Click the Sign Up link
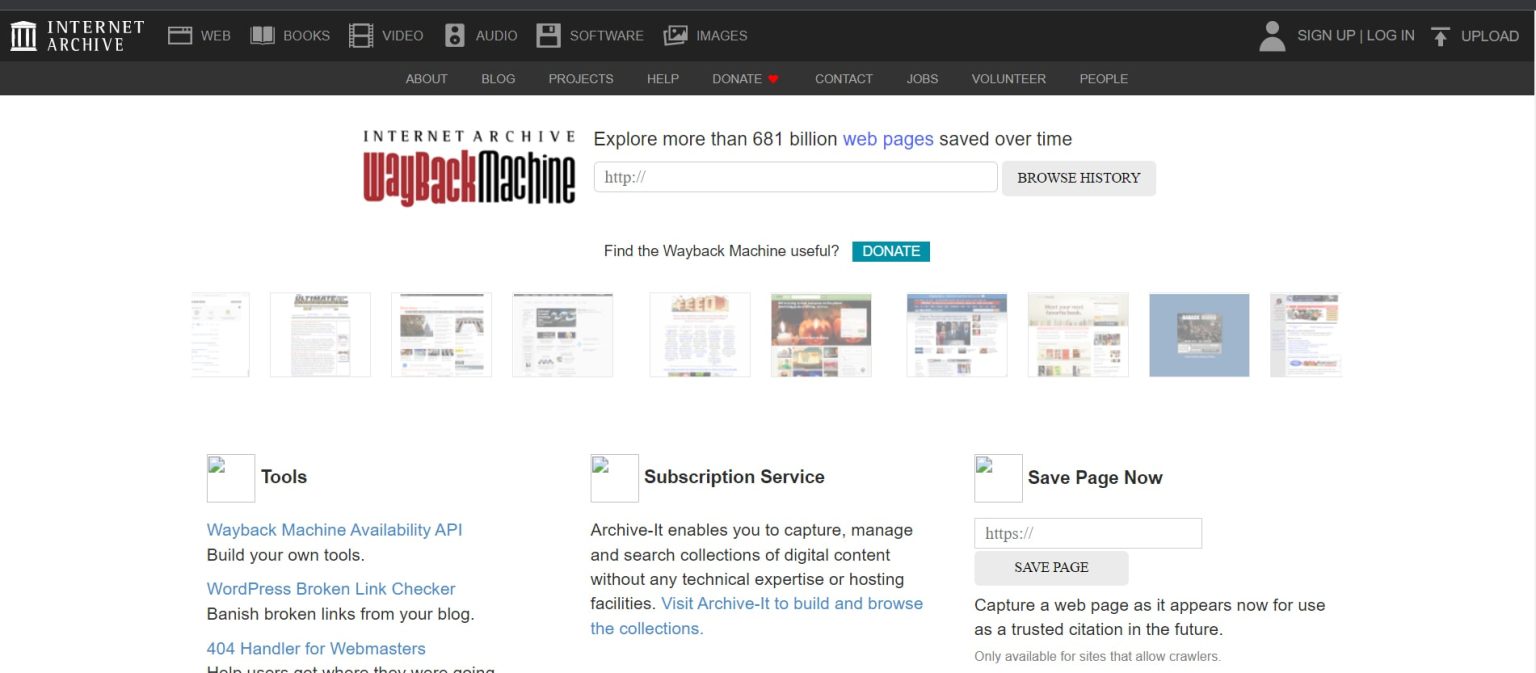 pos(1326,36)
